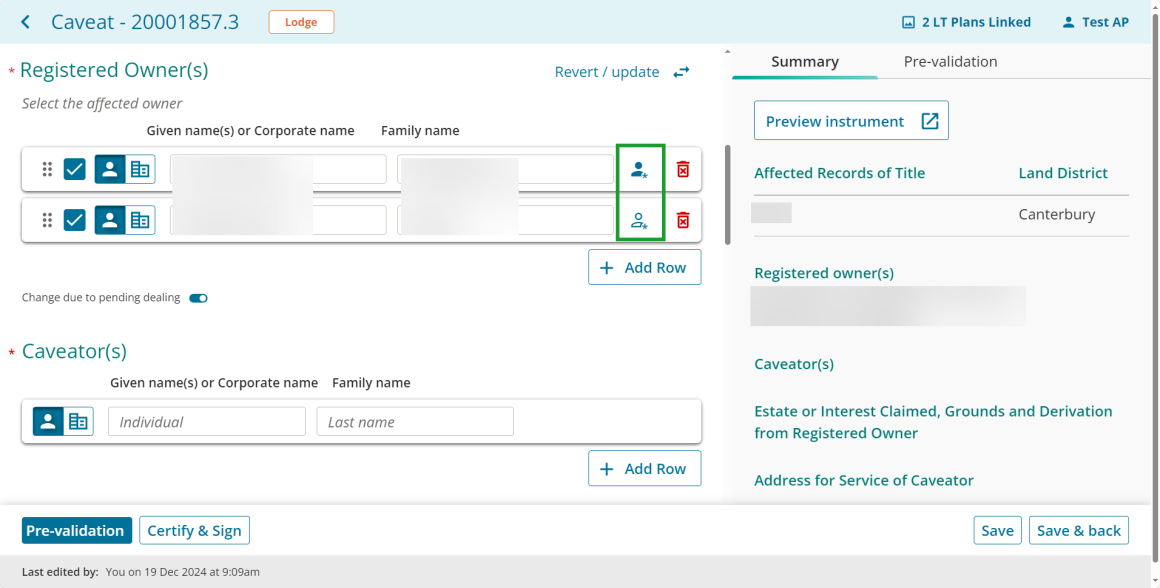Delete the second registered owner row

[x=683, y=220]
